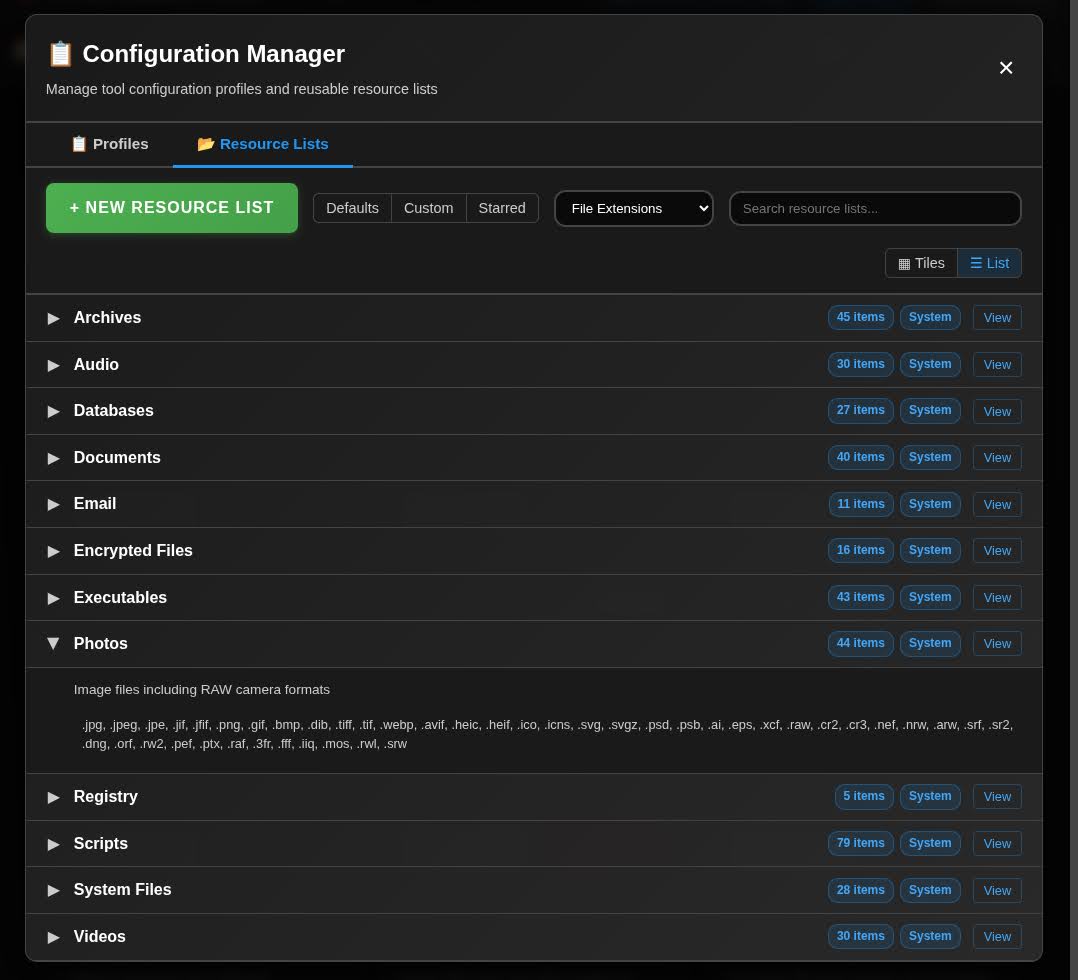1078x980 pixels.
Task: Click the clipboard icon on Profiles tab
Action: point(79,144)
